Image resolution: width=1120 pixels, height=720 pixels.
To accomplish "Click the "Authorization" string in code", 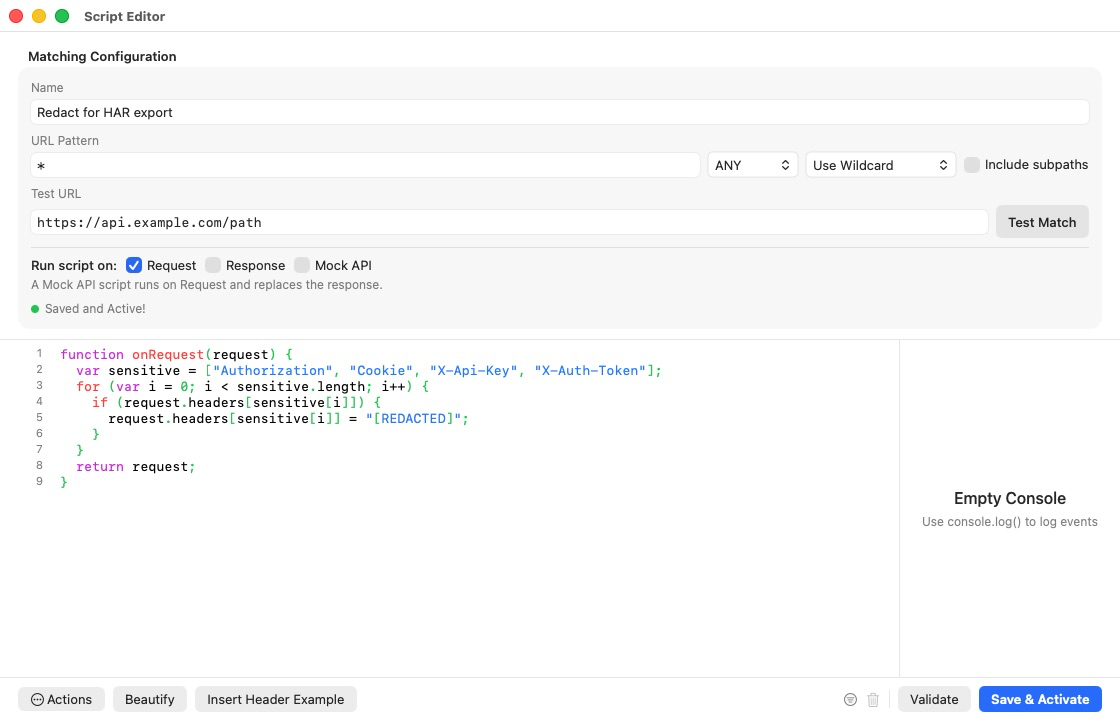I will [273, 371].
